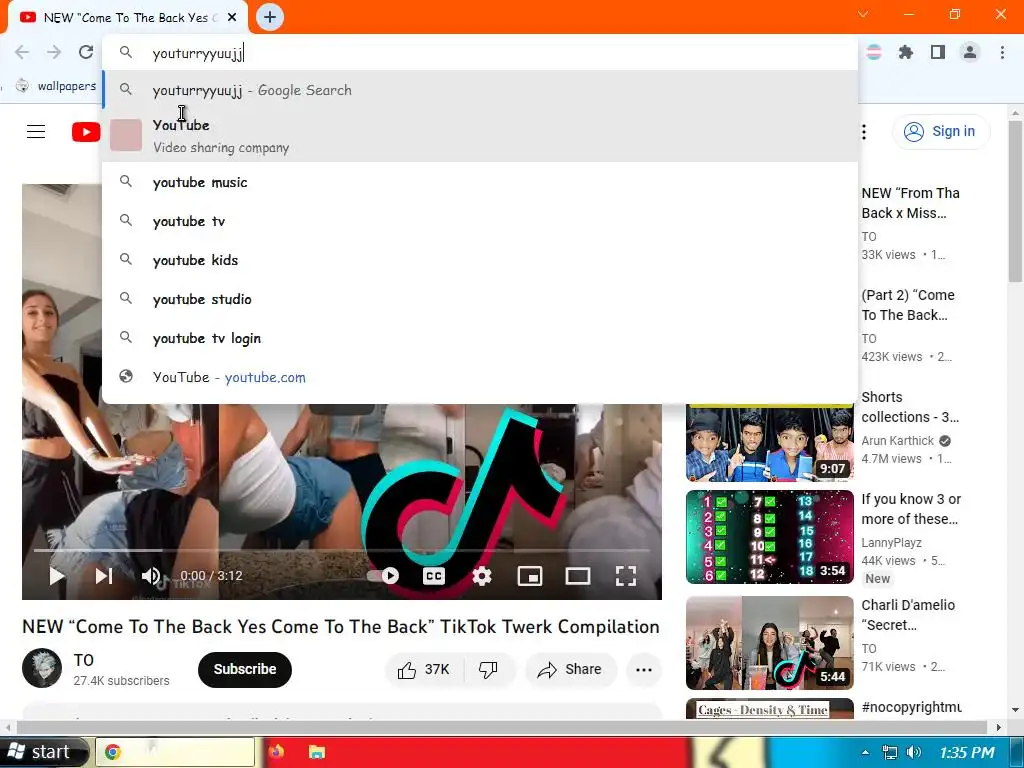
Task: Close the YouTube tab
Action: [x=232, y=18]
